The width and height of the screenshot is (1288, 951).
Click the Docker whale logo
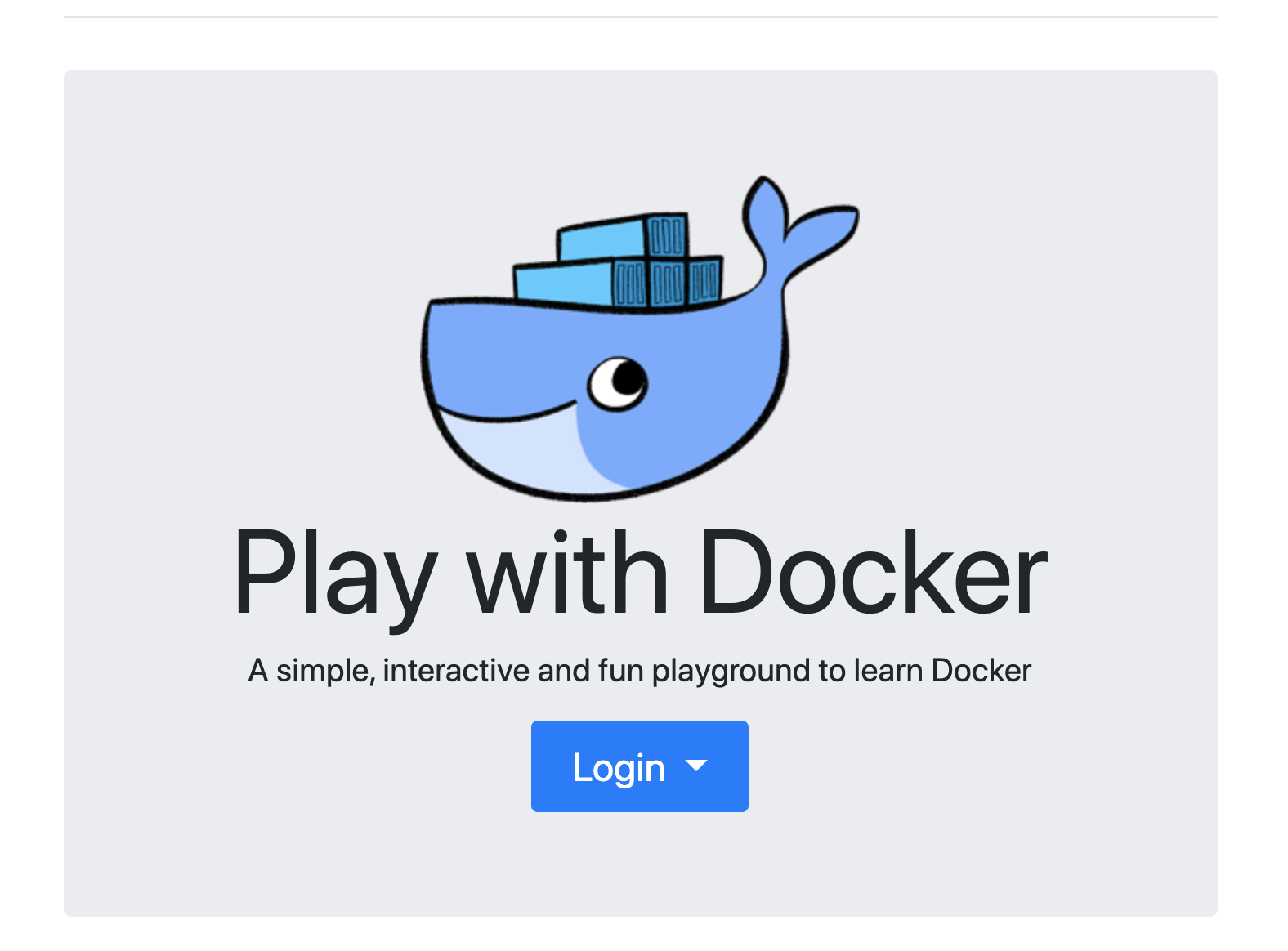click(640, 337)
